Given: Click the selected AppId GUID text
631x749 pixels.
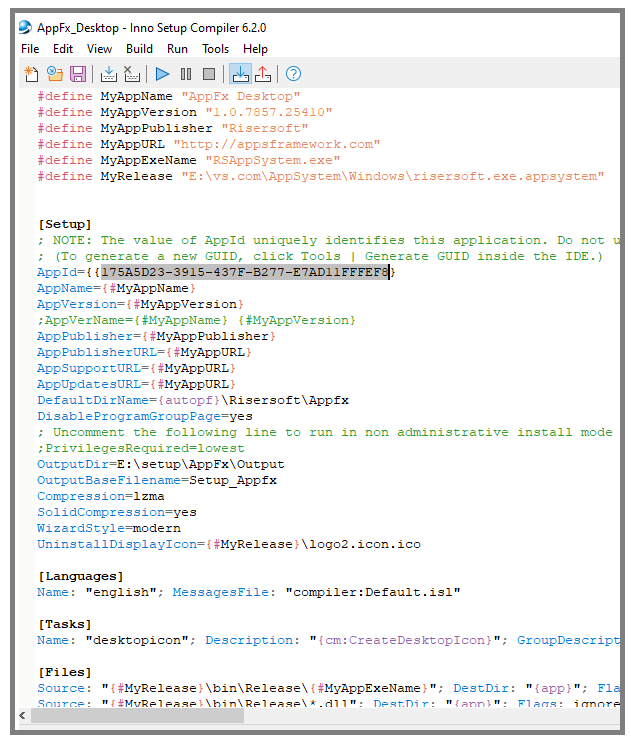Looking at the screenshot, I should pos(245,272).
